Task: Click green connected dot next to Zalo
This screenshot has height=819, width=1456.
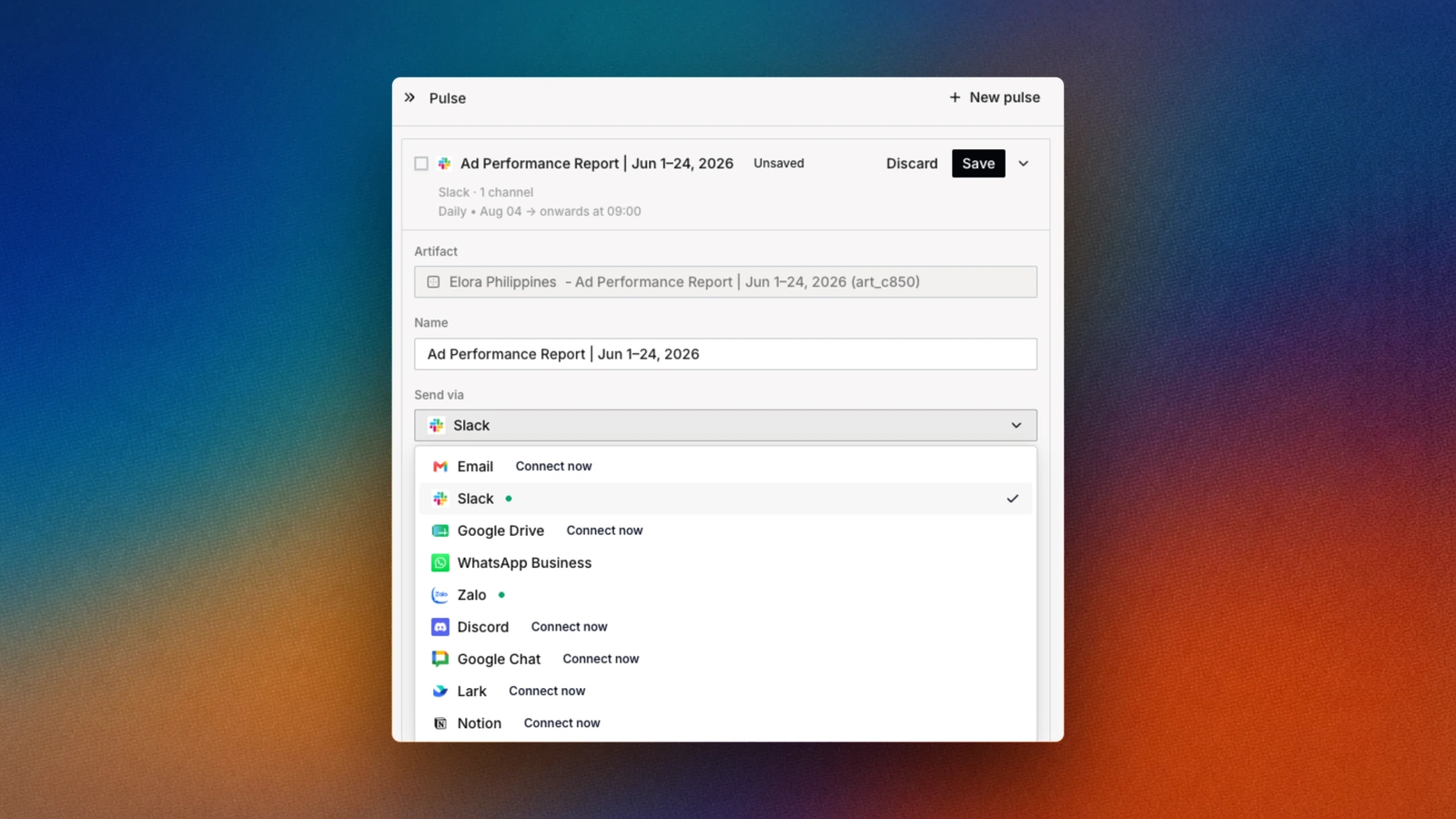Action: [501, 595]
